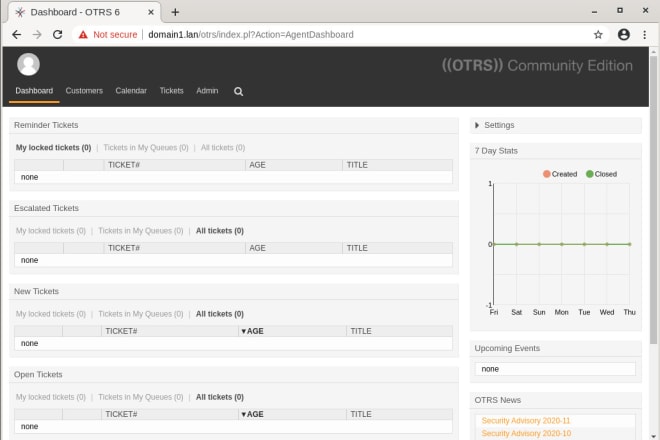The width and height of the screenshot is (660, 440).
Task: Minimize the browser window
Action: [x=594, y=11]
